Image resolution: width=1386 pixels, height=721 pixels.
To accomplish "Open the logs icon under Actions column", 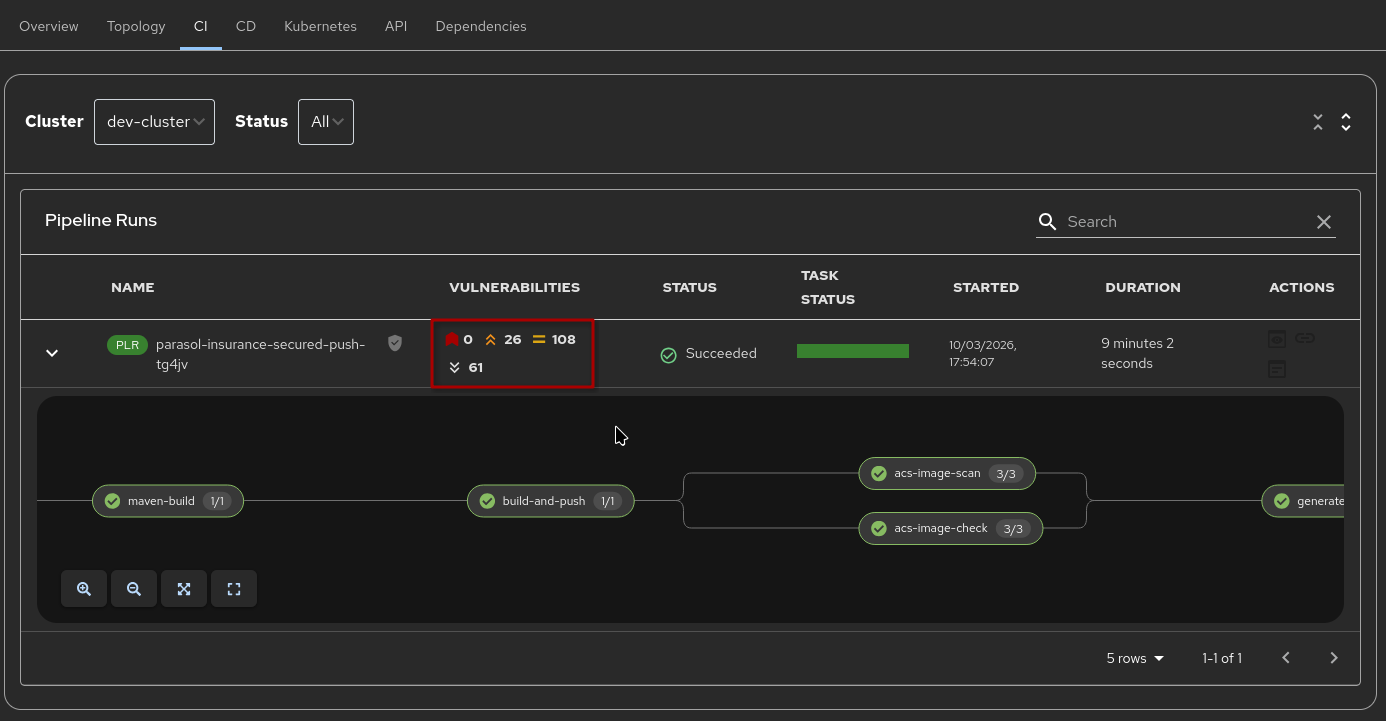I will point(1277,369).
